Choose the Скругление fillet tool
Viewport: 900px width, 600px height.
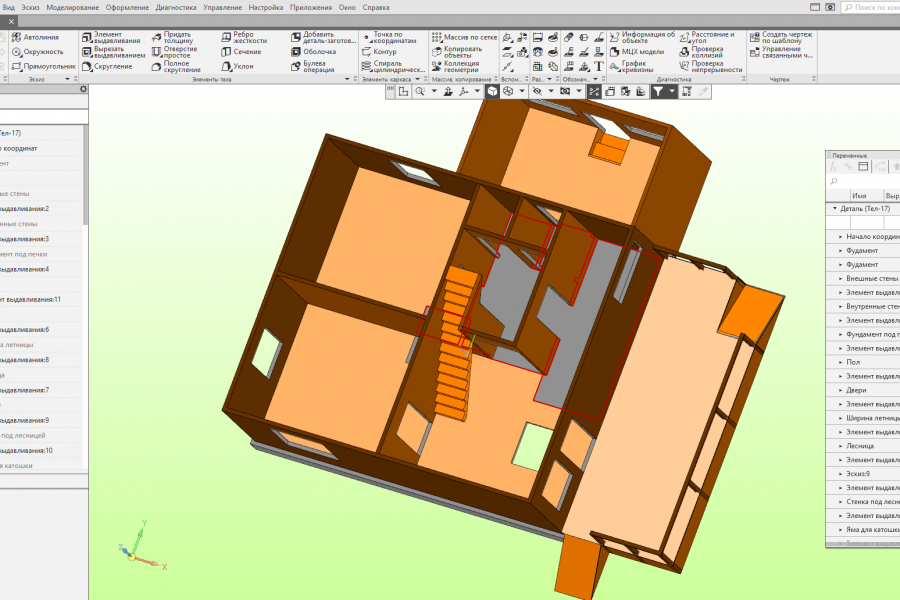tap(107, 67)
